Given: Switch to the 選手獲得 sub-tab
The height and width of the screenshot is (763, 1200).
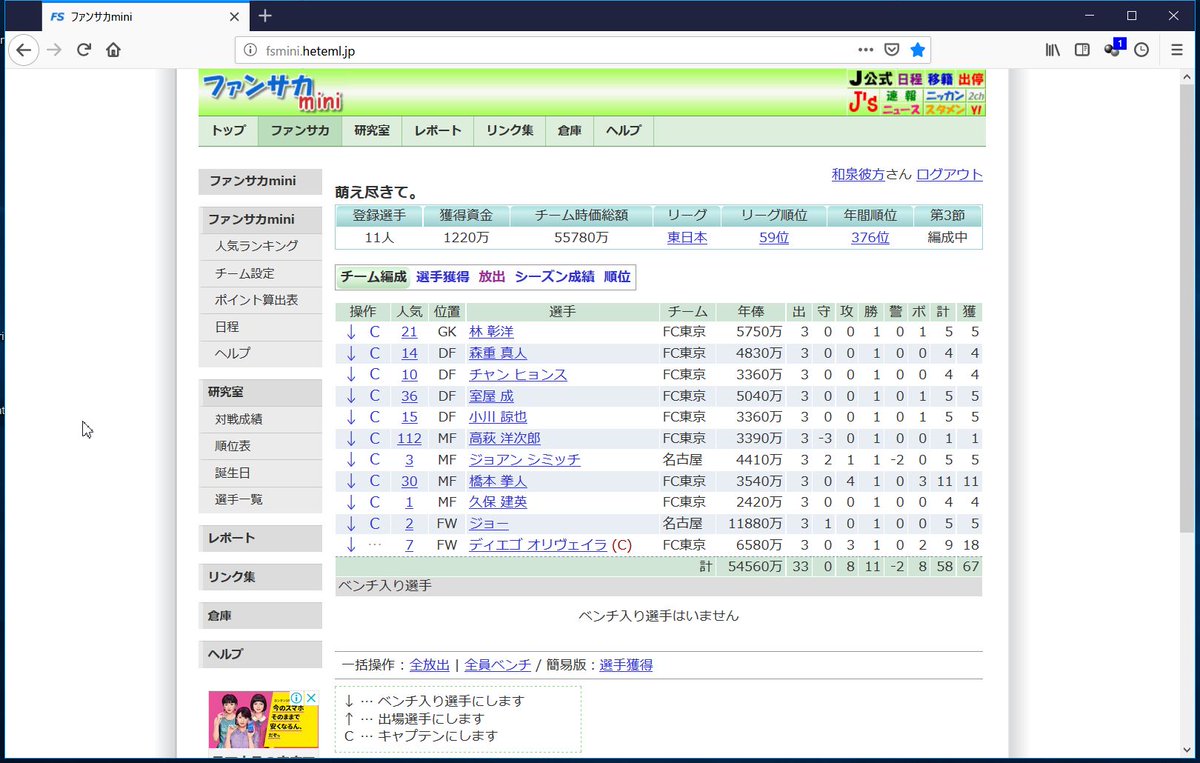Looking at the screenshot, I should pyautogui.click(x=442, y=277).
